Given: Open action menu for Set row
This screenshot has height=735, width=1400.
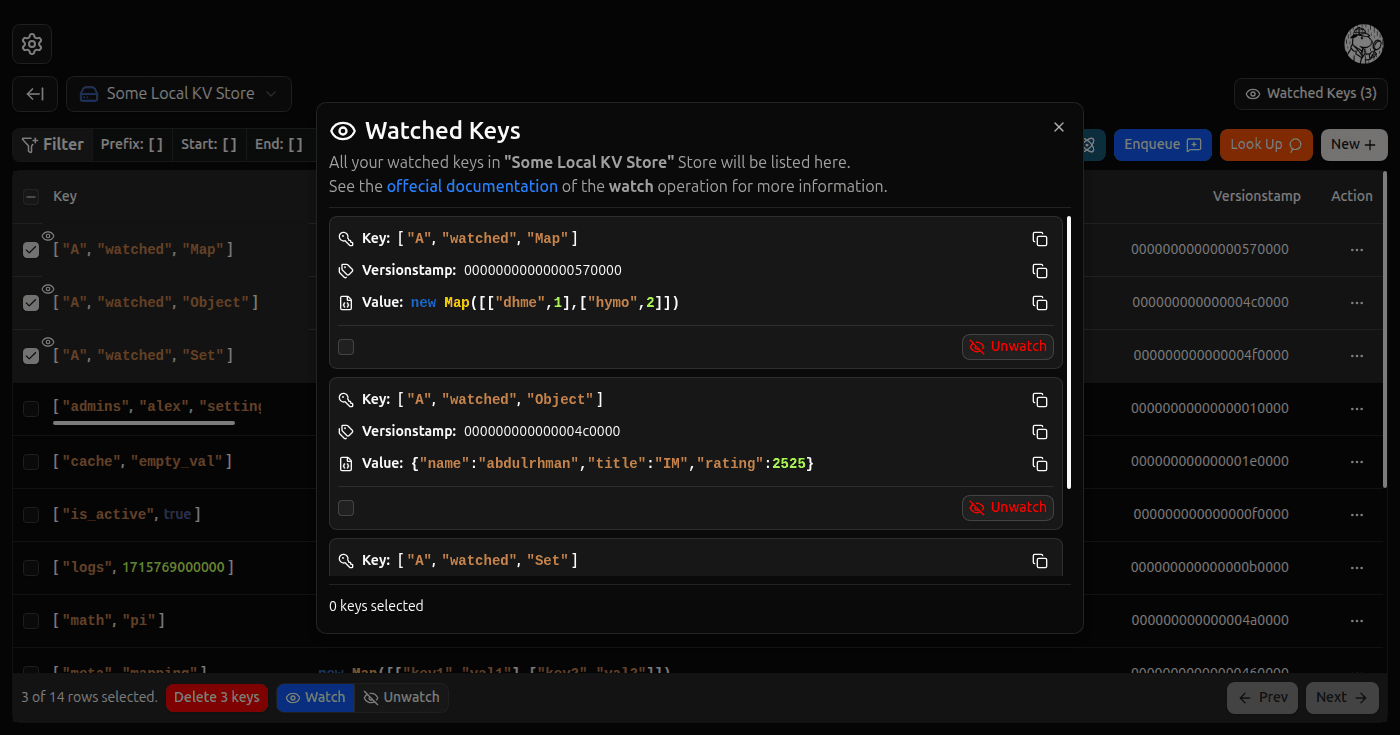Looking at the screenshot, I should [x=1357, y=356].
